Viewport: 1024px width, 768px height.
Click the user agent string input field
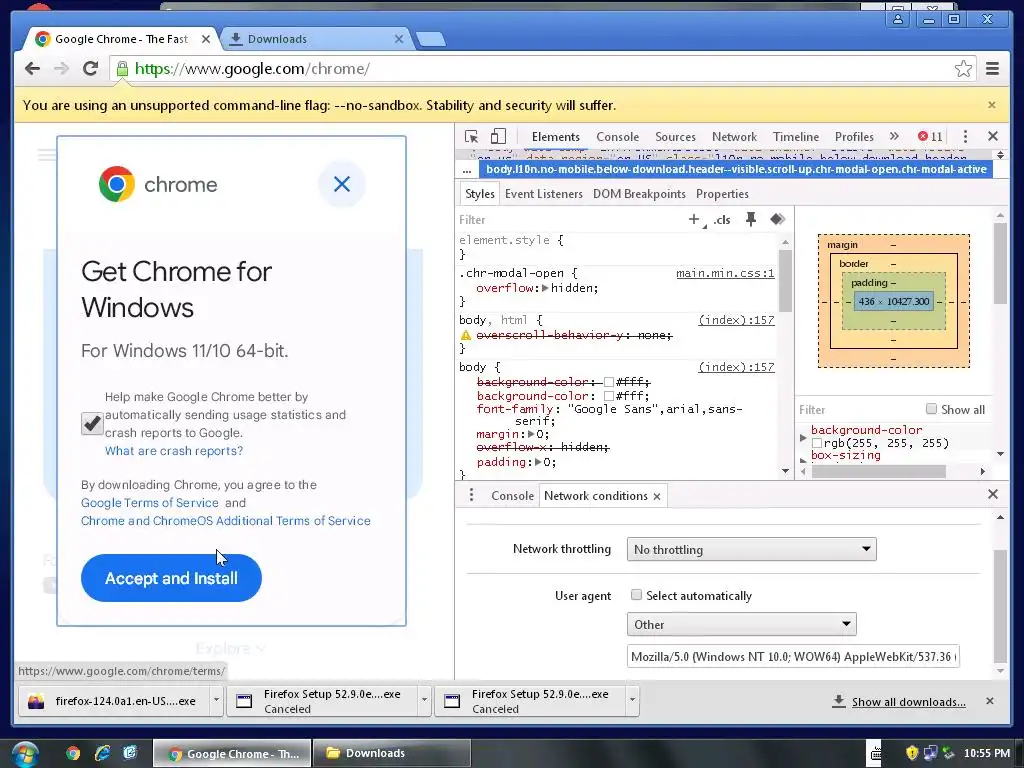(793, 656)
